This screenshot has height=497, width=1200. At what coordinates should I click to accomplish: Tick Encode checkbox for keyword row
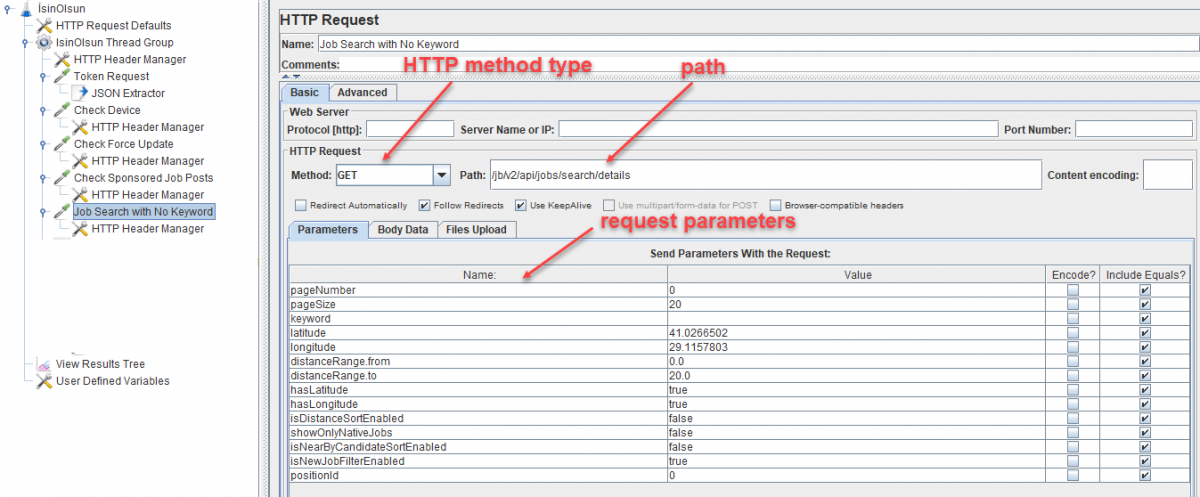click(x=1073, y=318)
